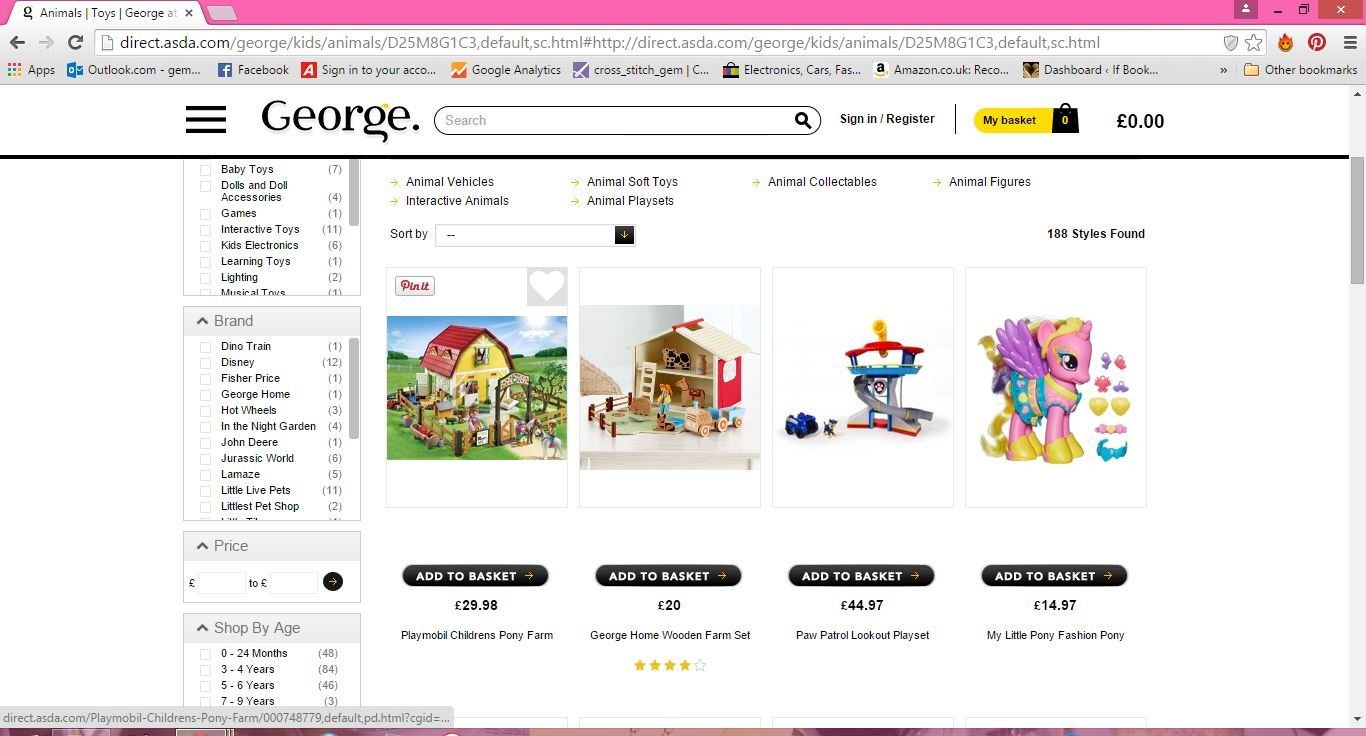Open Animal Collectables category

coord(822,182)
